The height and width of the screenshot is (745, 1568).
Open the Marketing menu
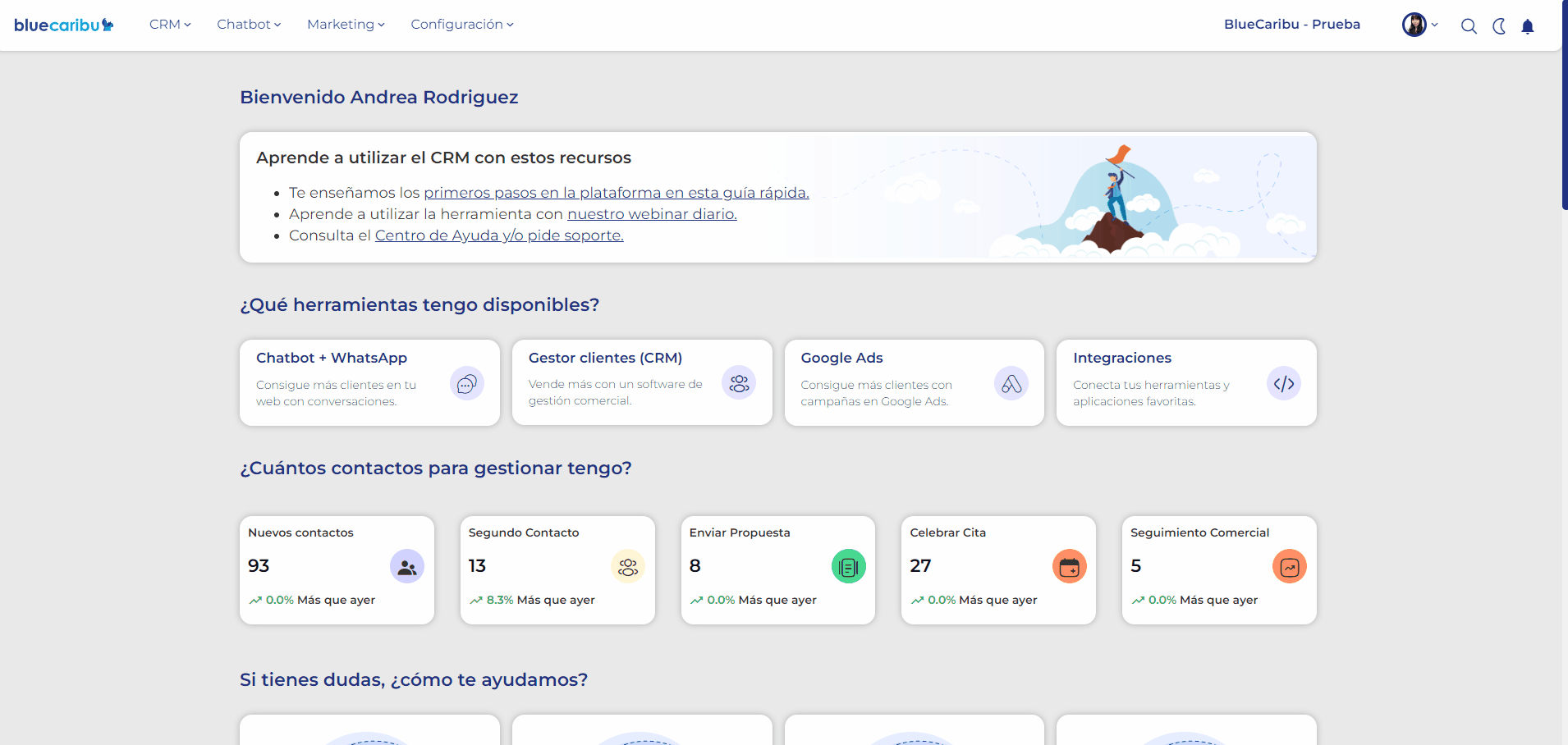coord(346,25)
